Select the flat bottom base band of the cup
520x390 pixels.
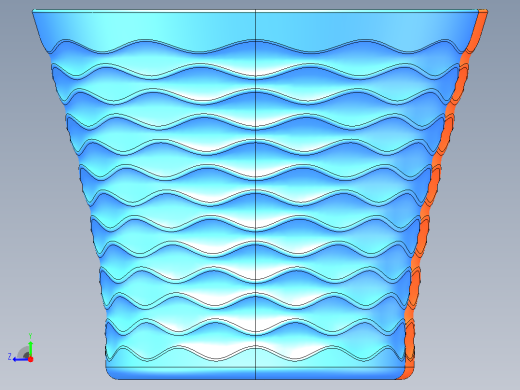point(256,373)
